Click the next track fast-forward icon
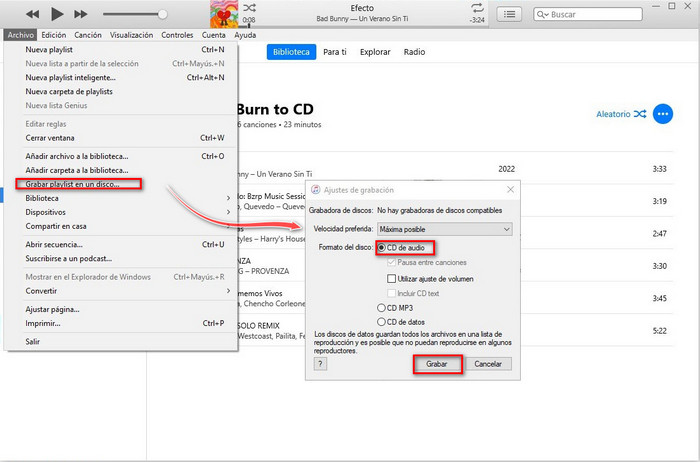700x462 pixels. click(x=80, y=14)
